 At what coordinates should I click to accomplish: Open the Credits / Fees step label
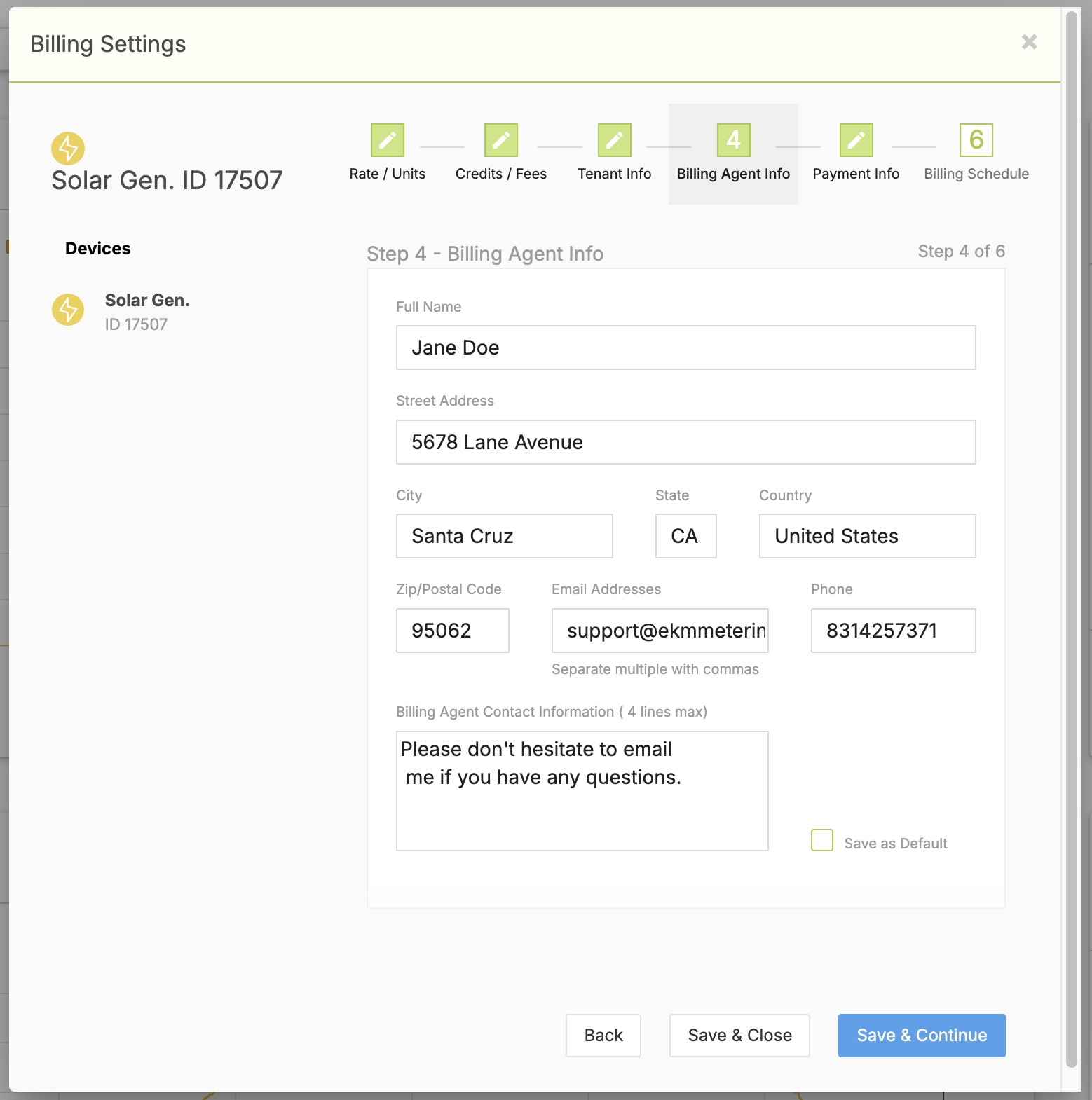[501, 174]
